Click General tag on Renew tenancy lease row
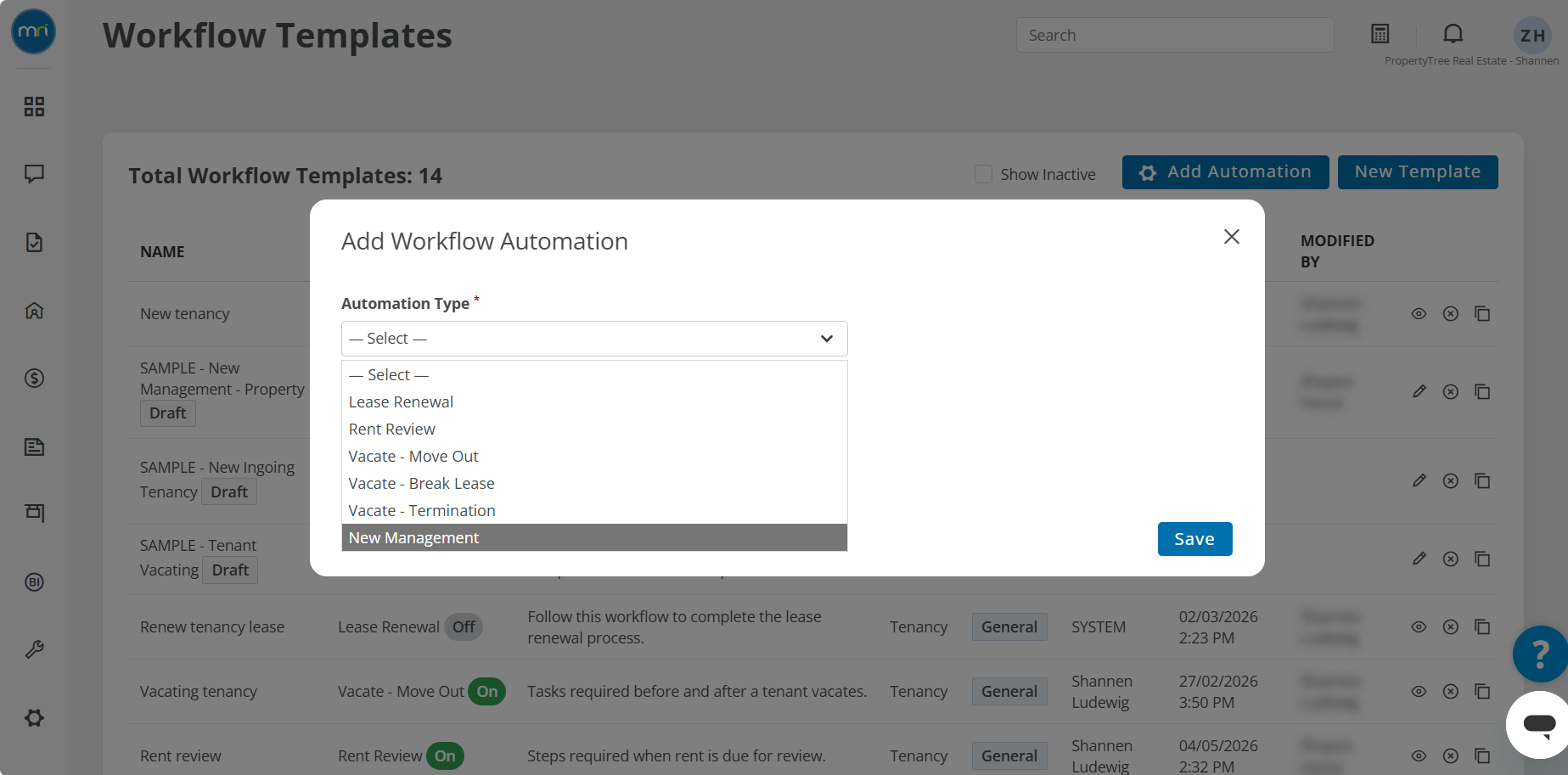The width and height of the screenshot is (1568, 775). pos(1009,627)
